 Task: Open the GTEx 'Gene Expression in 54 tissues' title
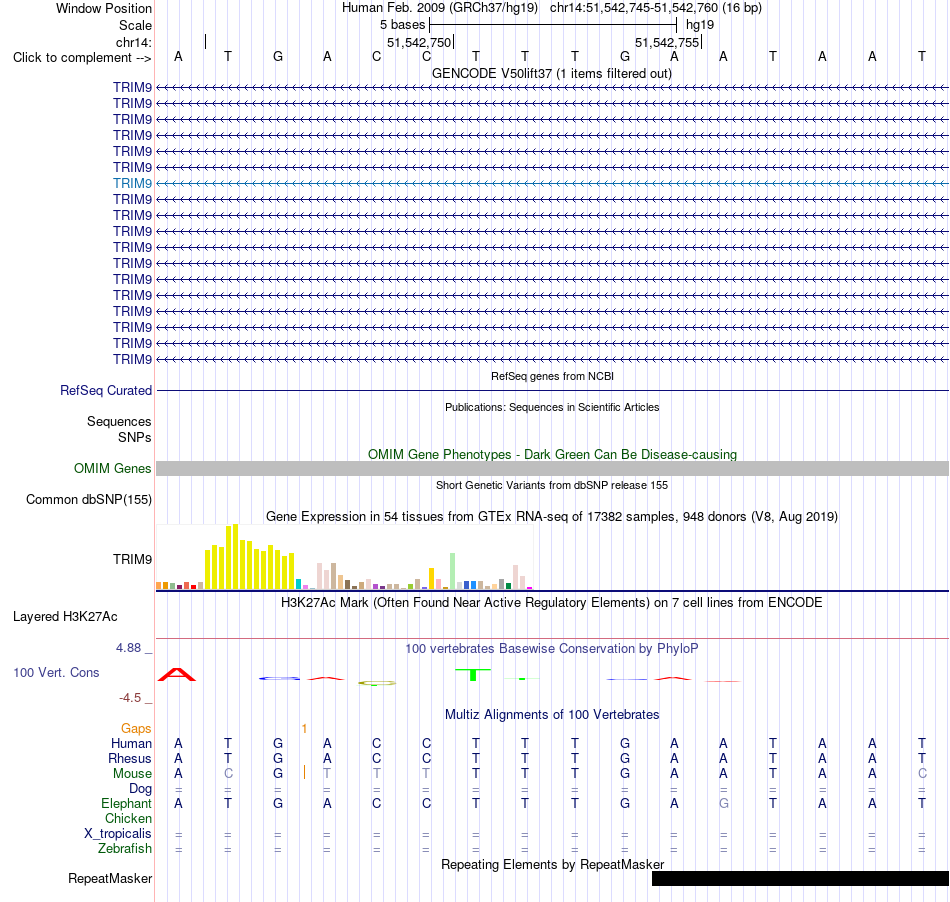point(552,517)
